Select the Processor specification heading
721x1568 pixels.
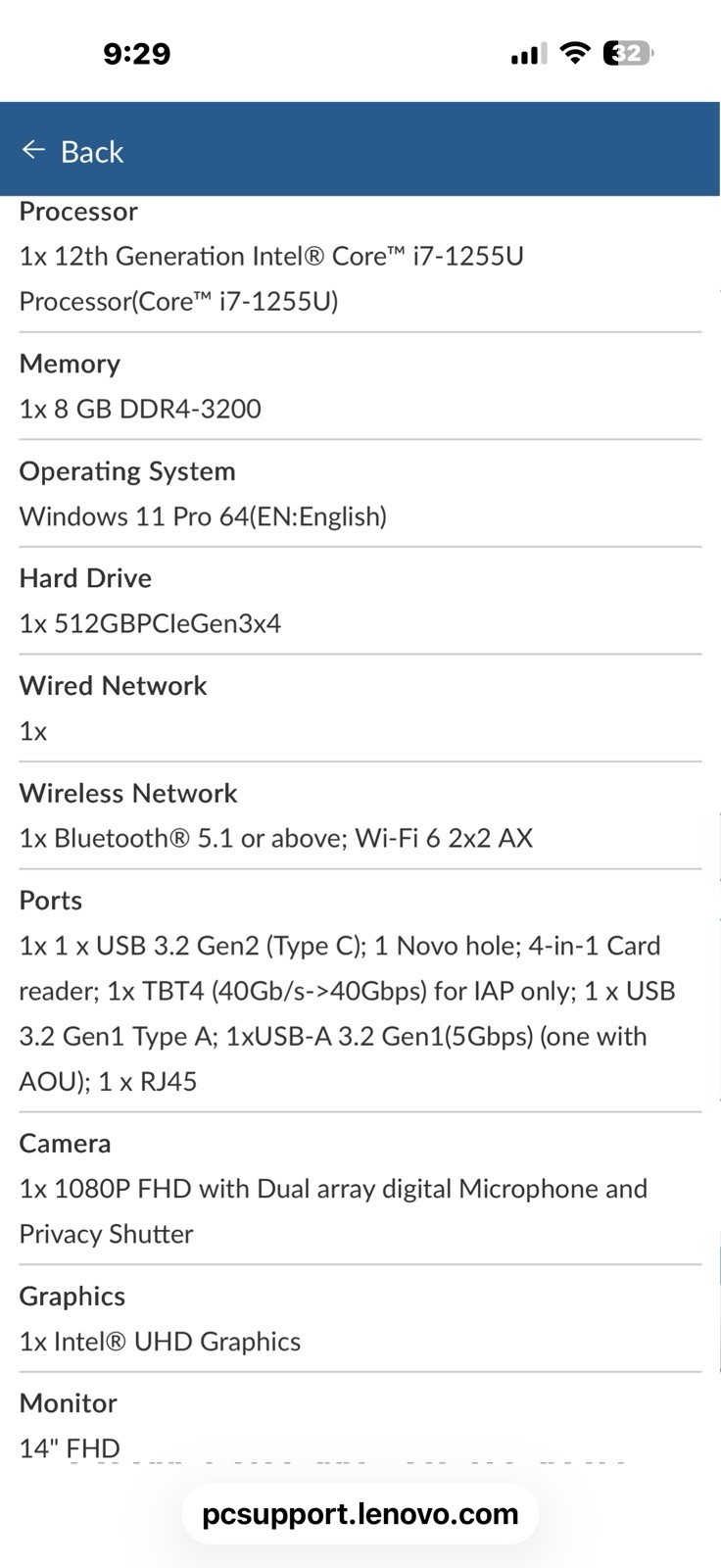[78, 212]
